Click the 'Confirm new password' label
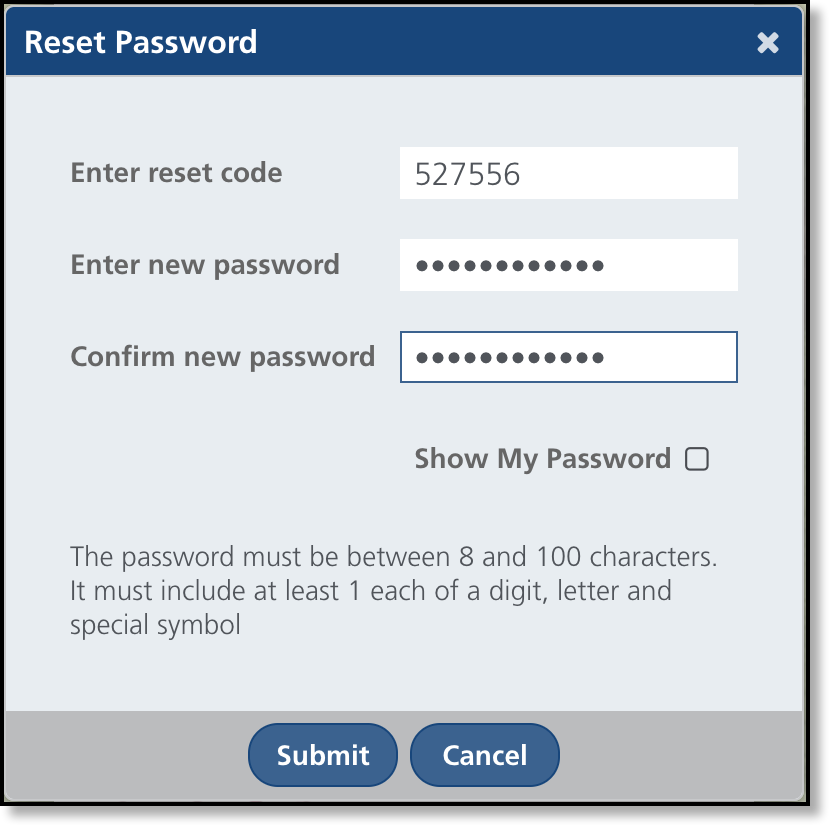Viewport: 830px width, 826px height. point(222,357)
